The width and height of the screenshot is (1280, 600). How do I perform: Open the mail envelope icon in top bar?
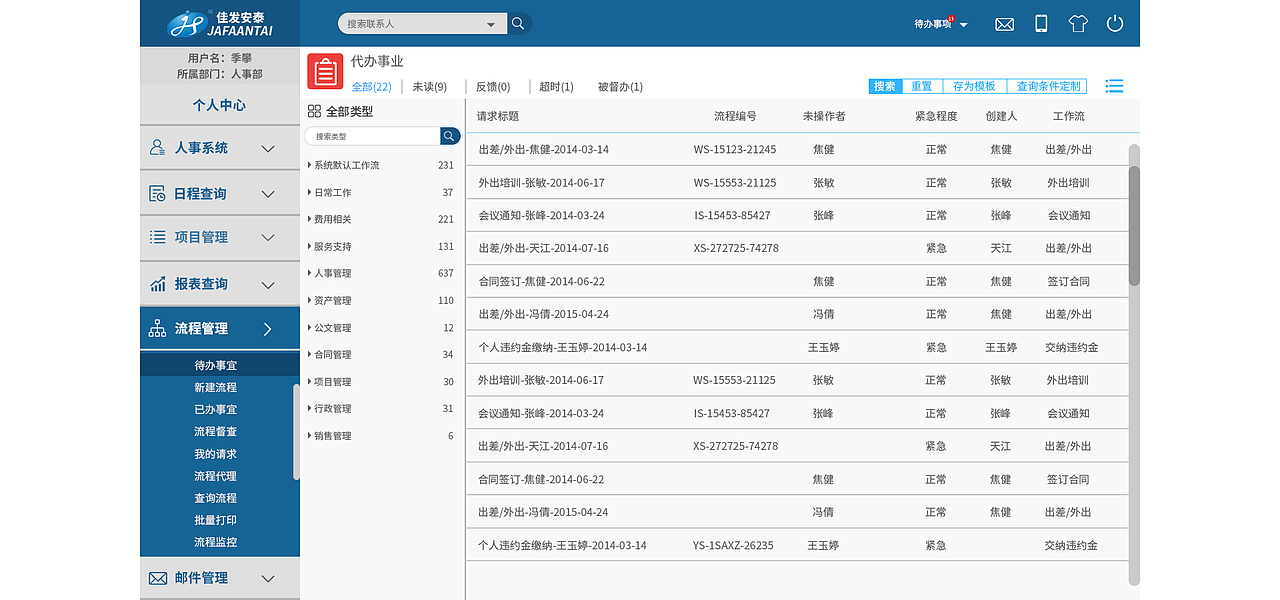coord(1004,23)
